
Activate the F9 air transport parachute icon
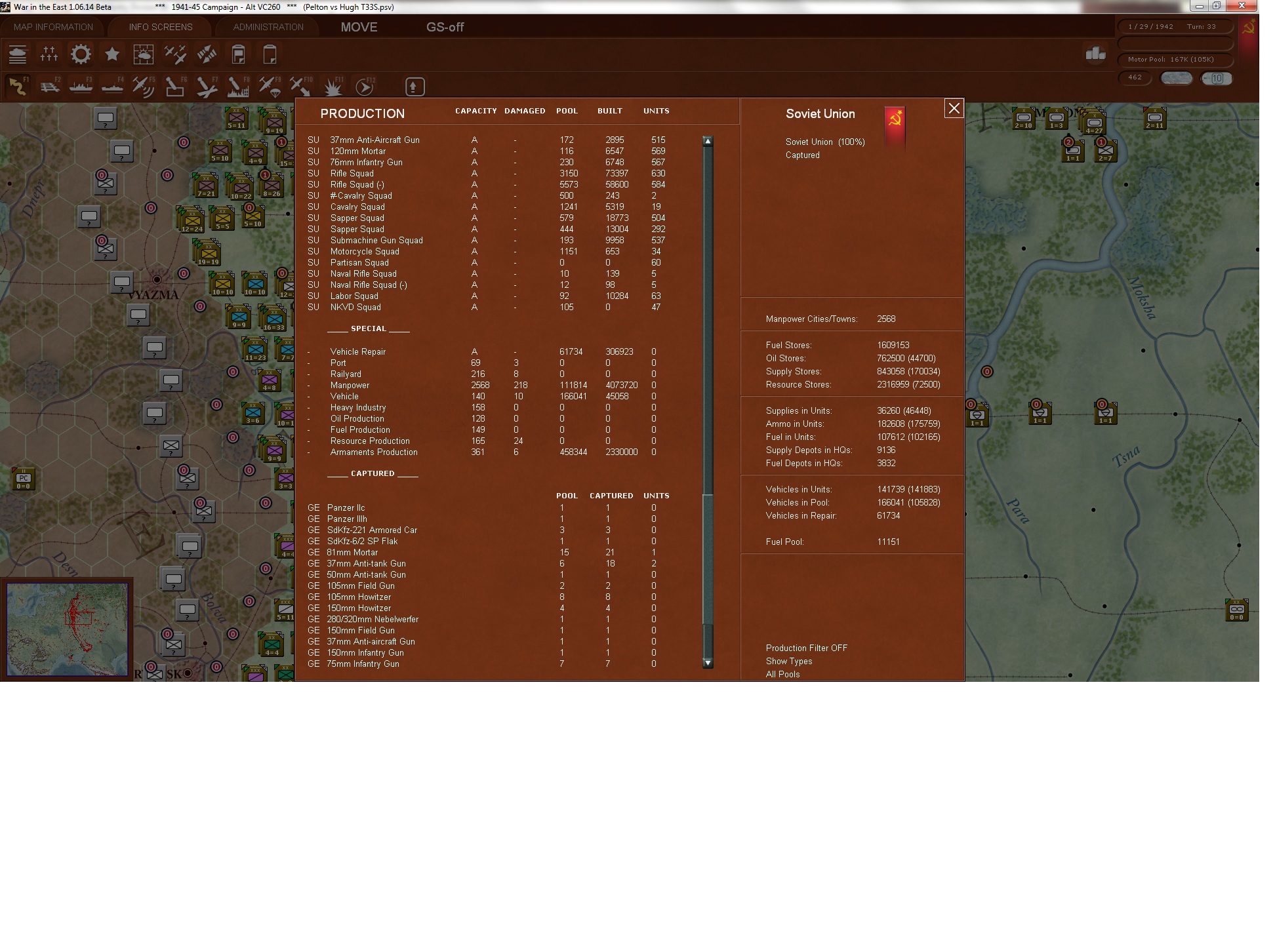(x=270, y=87)
